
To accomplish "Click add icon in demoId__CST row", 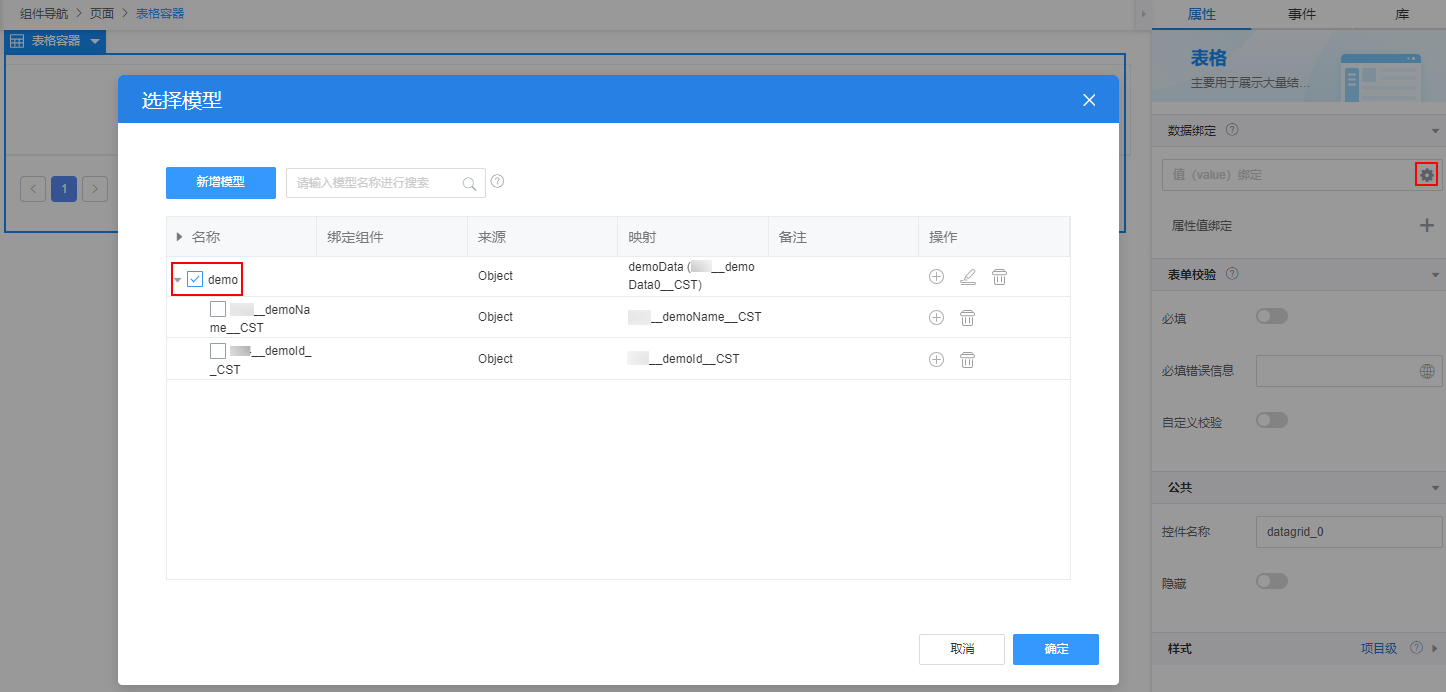I will (936, 359).
